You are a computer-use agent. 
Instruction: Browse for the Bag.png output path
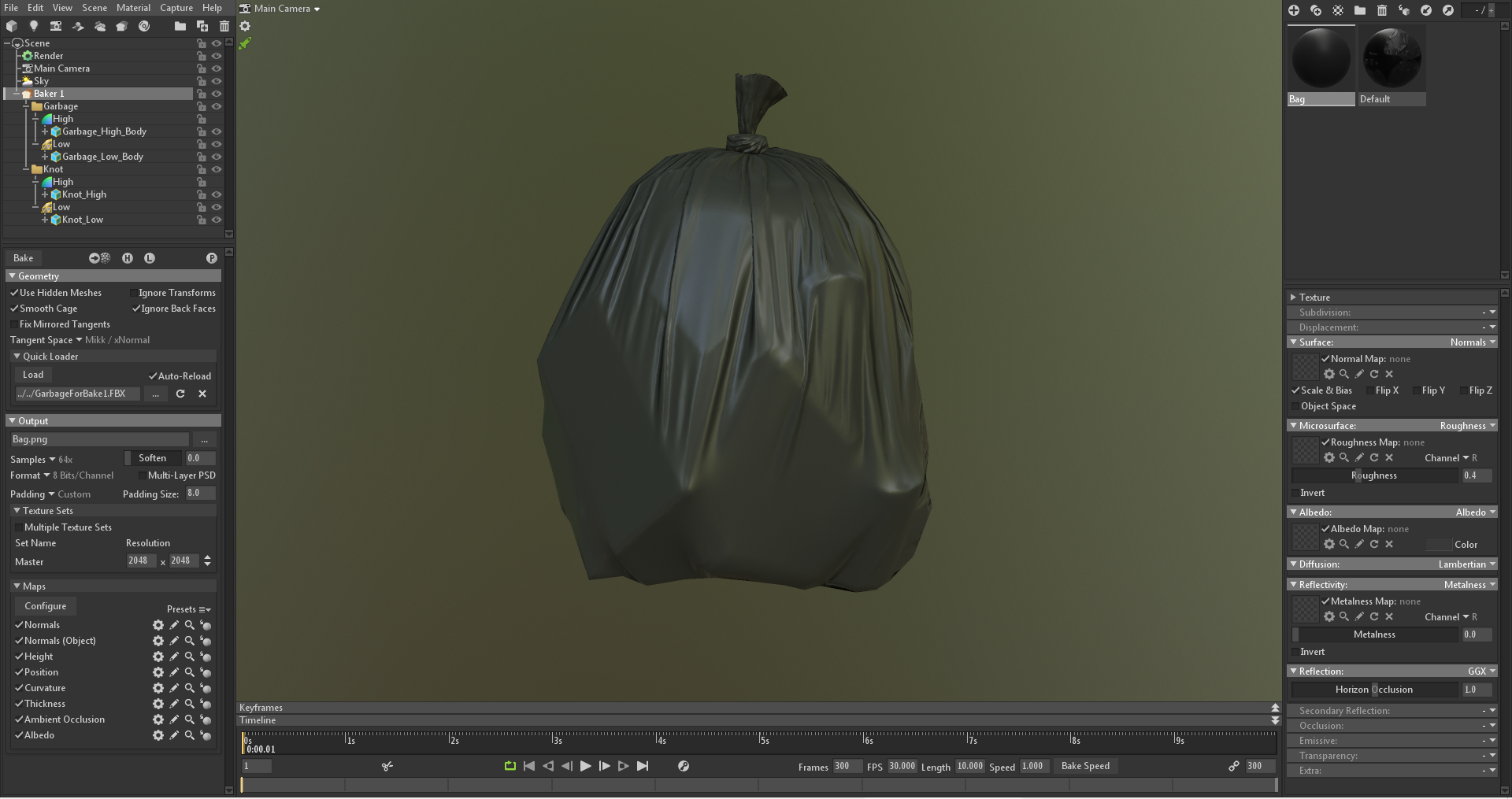pos(204,439)
